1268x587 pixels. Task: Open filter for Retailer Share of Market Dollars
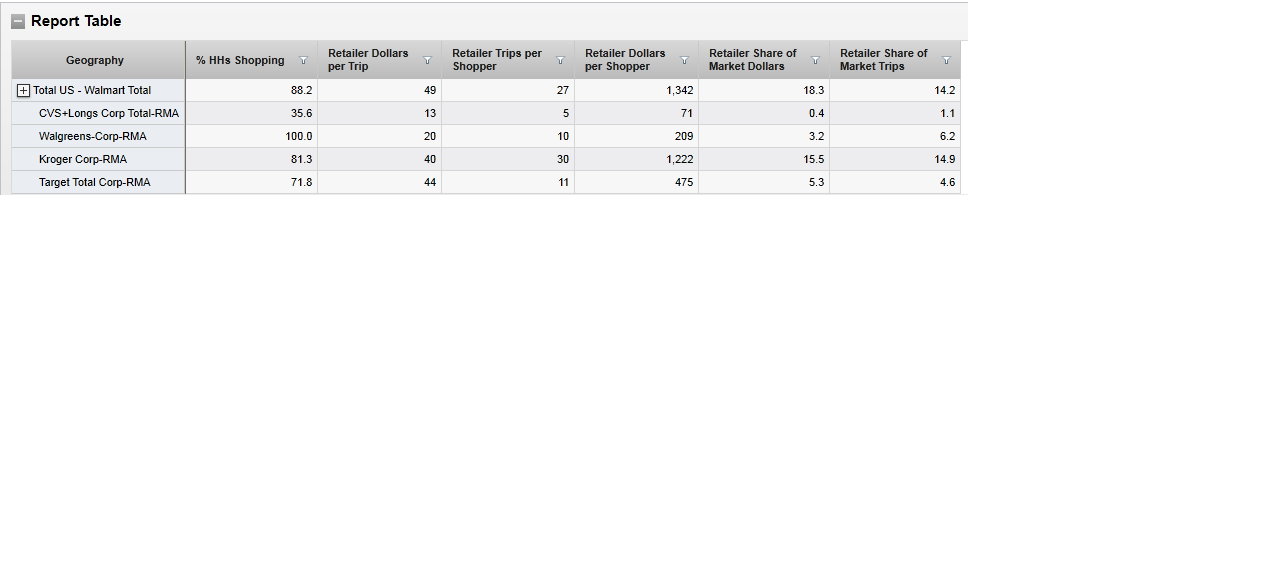815,61
